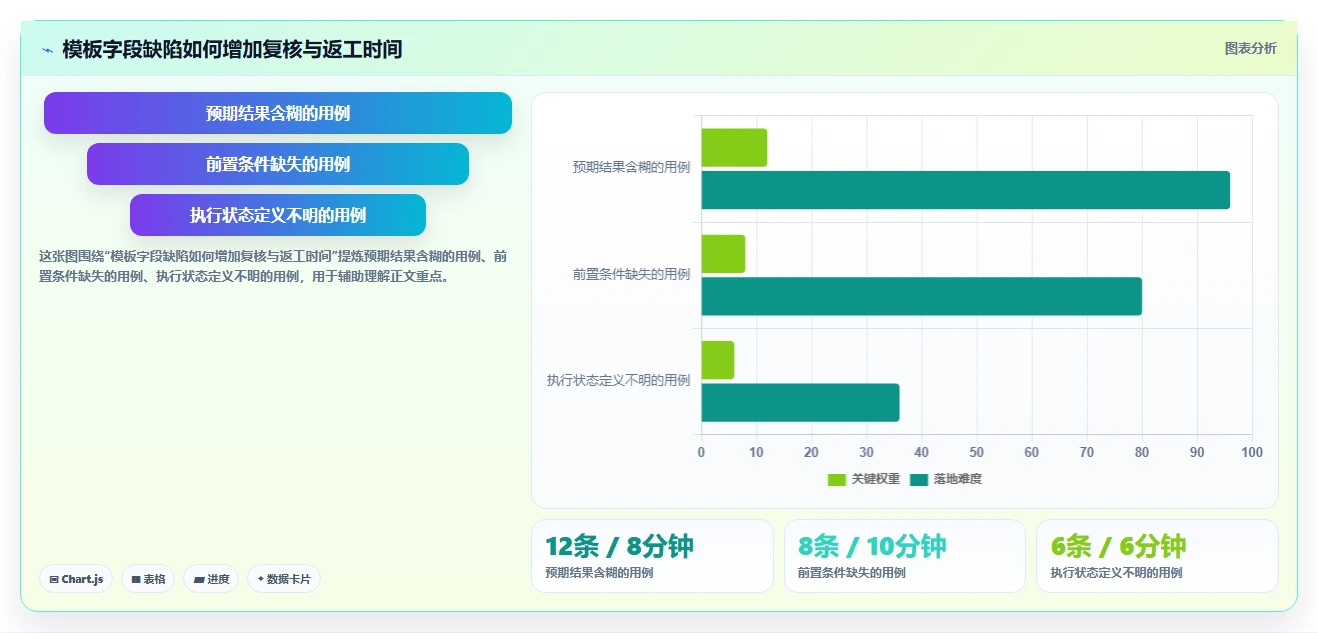Viewport: 1318px width, 633px height.
Task: Click the x-axis tick label 50
Action: point(976,453)
